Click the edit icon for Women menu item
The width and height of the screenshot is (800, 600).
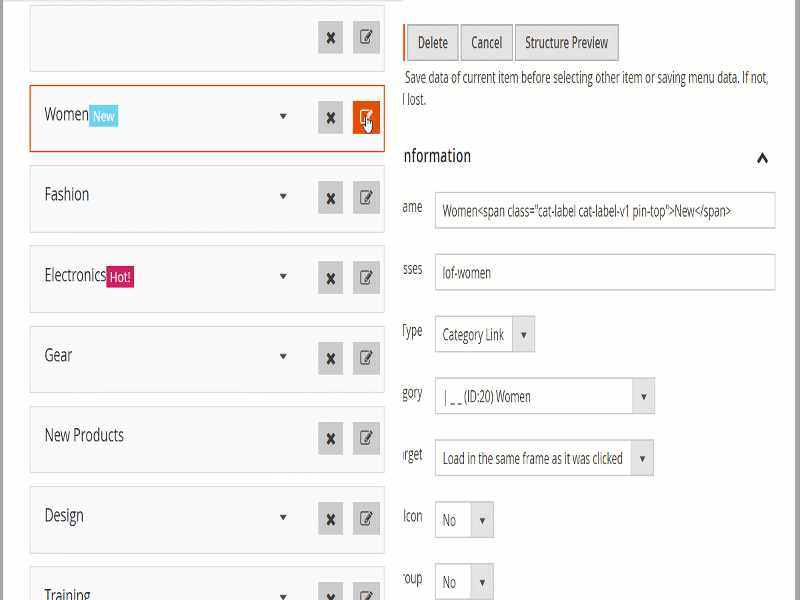pos(366,117)
